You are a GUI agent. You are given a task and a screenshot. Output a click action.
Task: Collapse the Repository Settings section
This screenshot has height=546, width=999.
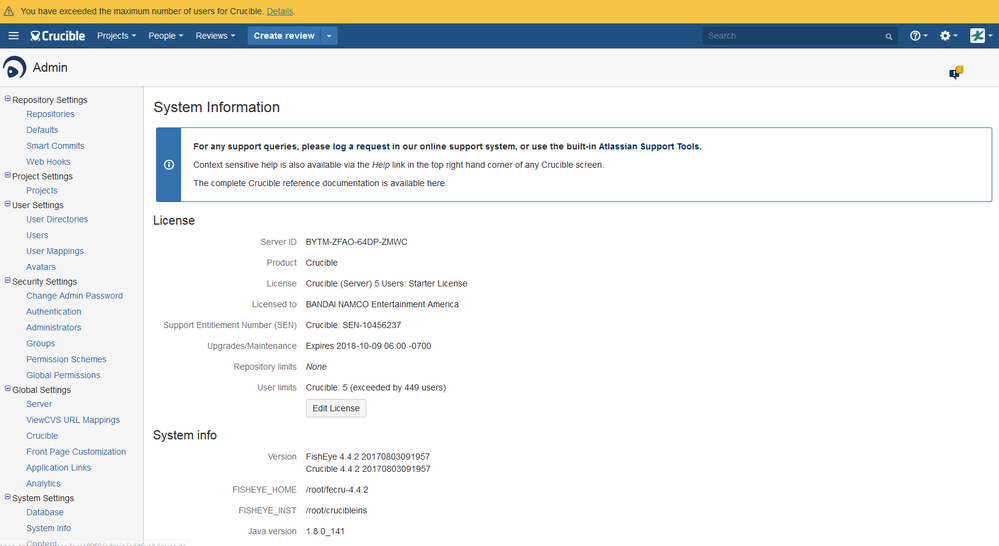pyautogui.click(x=8, y=99)
